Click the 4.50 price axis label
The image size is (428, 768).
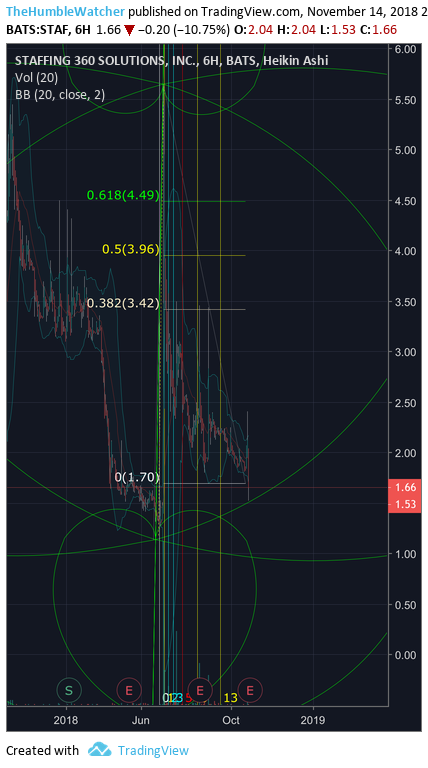(405, 201)
